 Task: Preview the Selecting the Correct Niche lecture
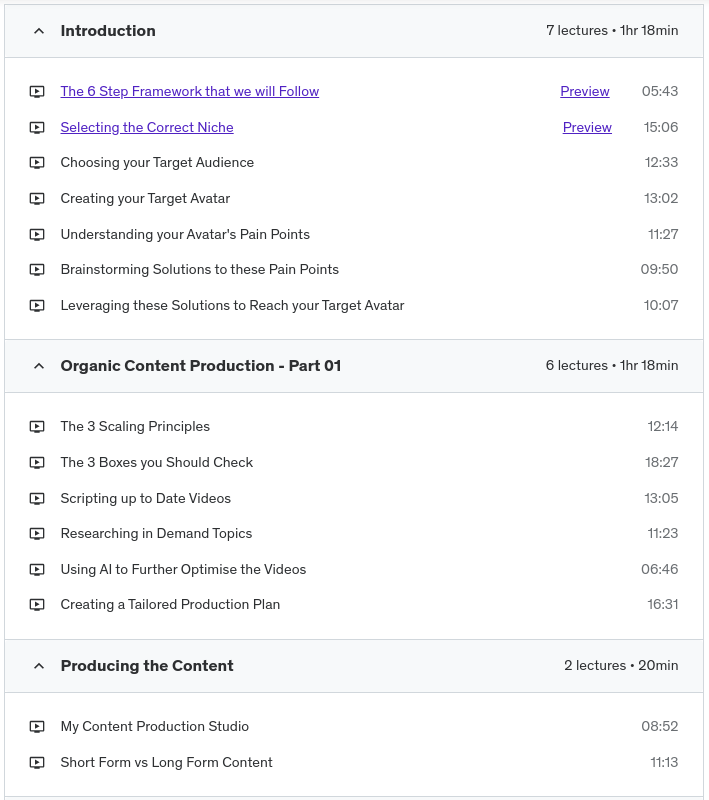pos(587,127)
